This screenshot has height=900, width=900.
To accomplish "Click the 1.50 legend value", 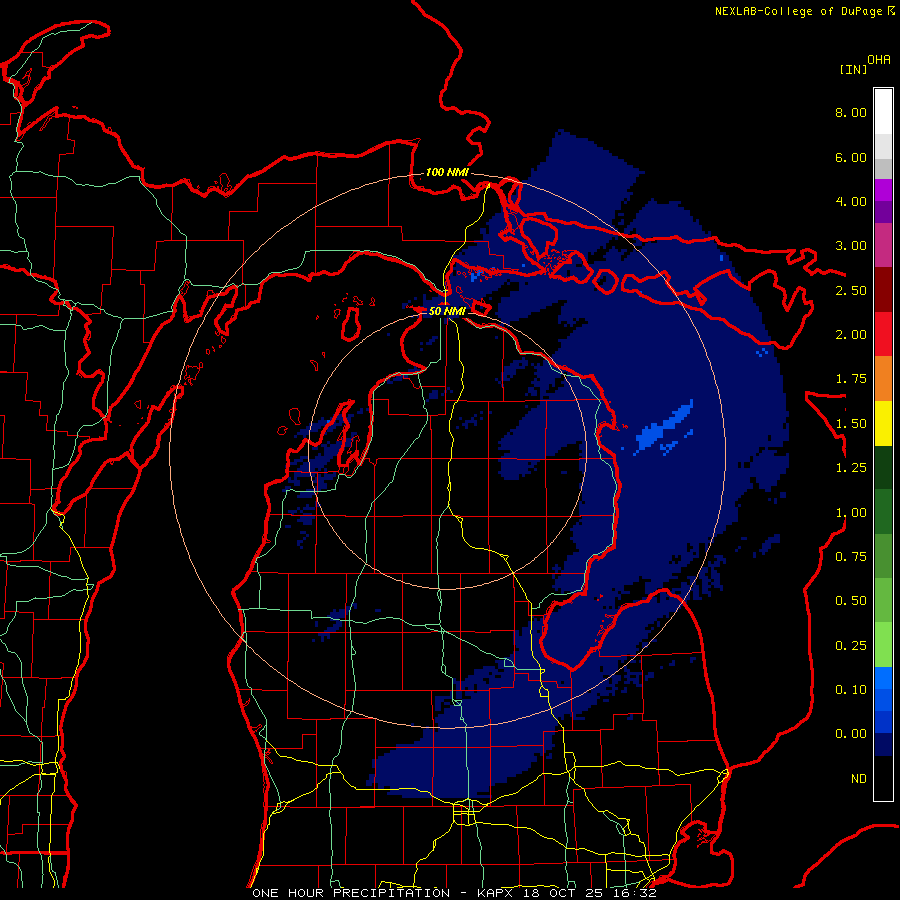I will pos(851,424).
